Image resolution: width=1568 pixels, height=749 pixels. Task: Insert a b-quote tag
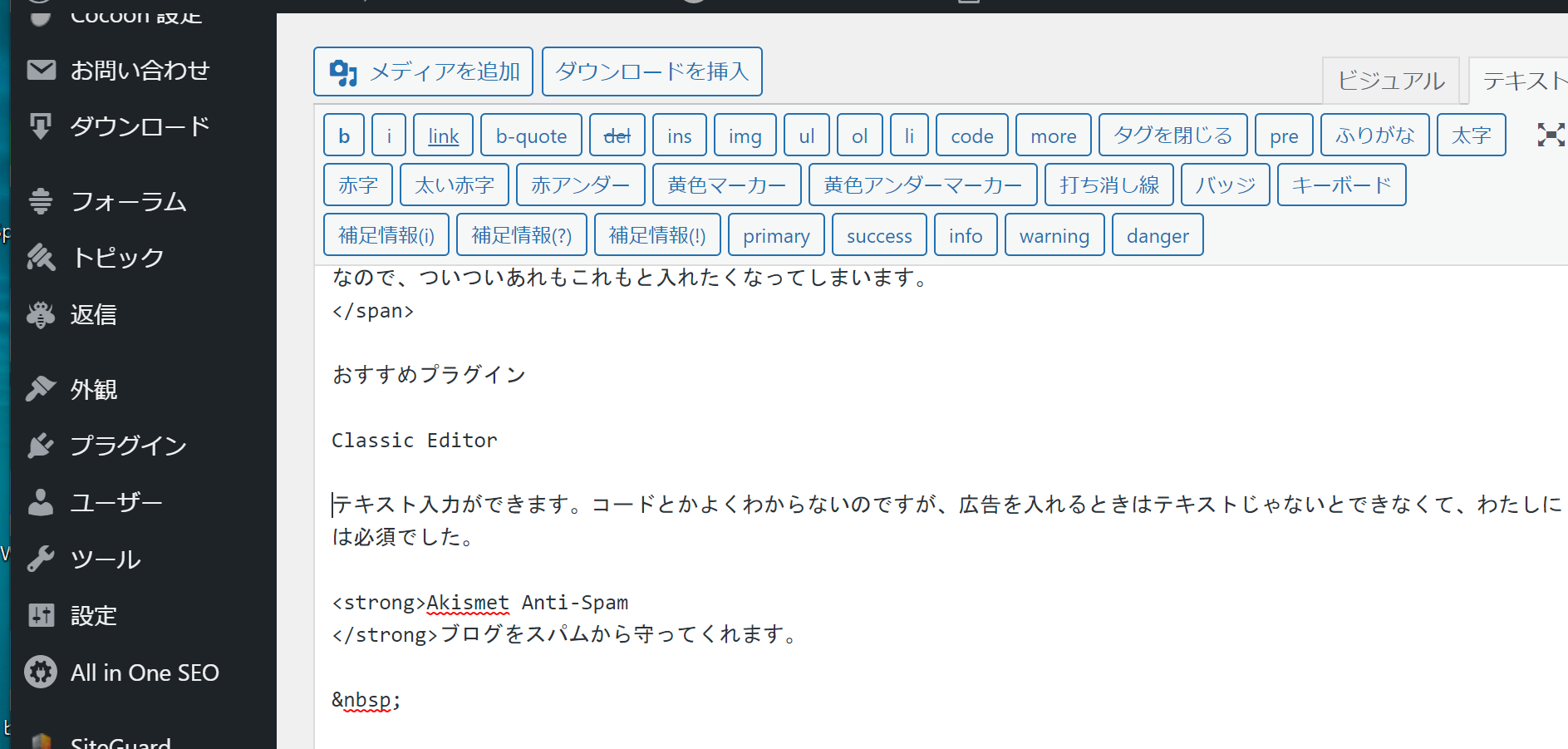[x=531, y=136]
